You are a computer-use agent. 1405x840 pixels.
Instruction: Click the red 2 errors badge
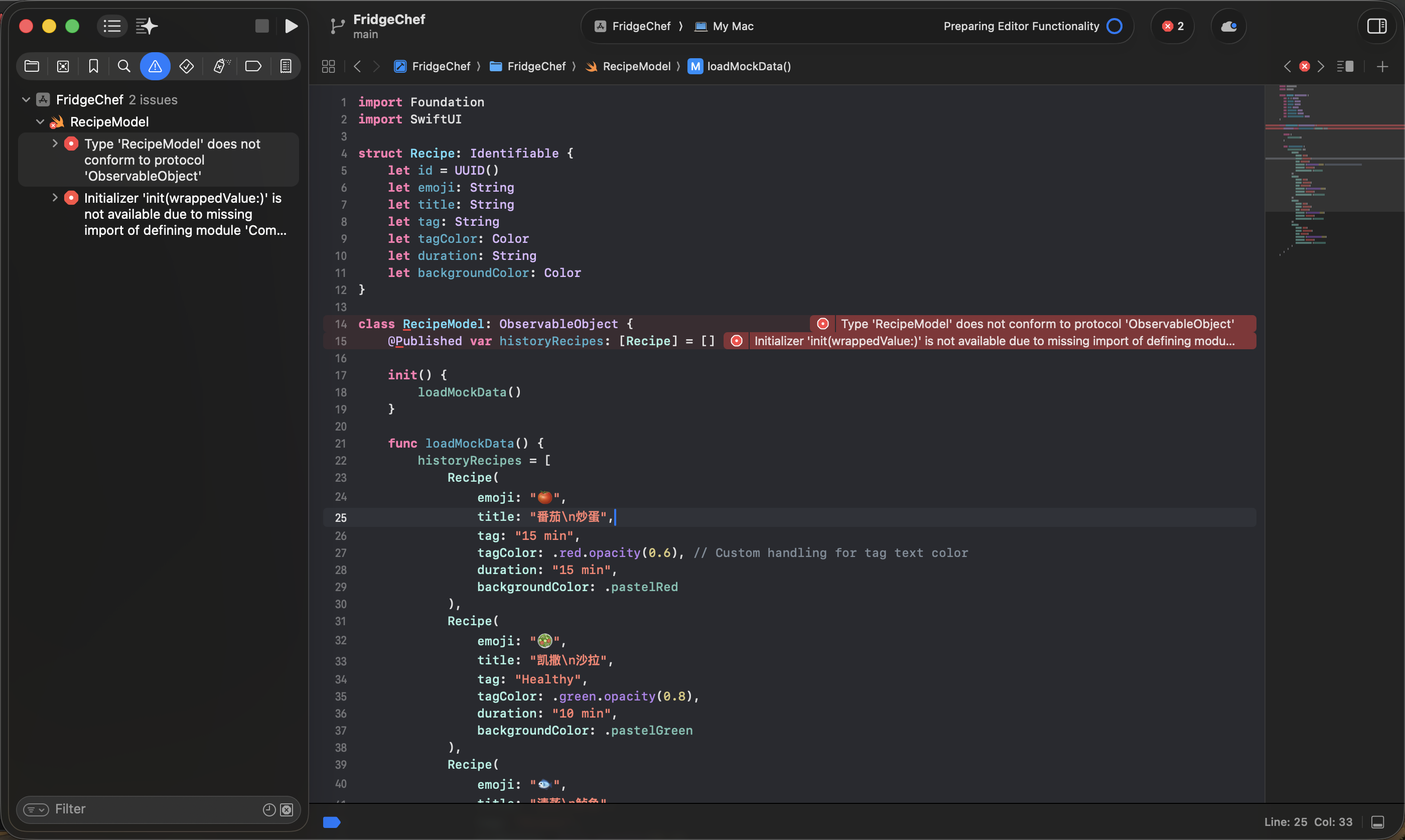1173,26
